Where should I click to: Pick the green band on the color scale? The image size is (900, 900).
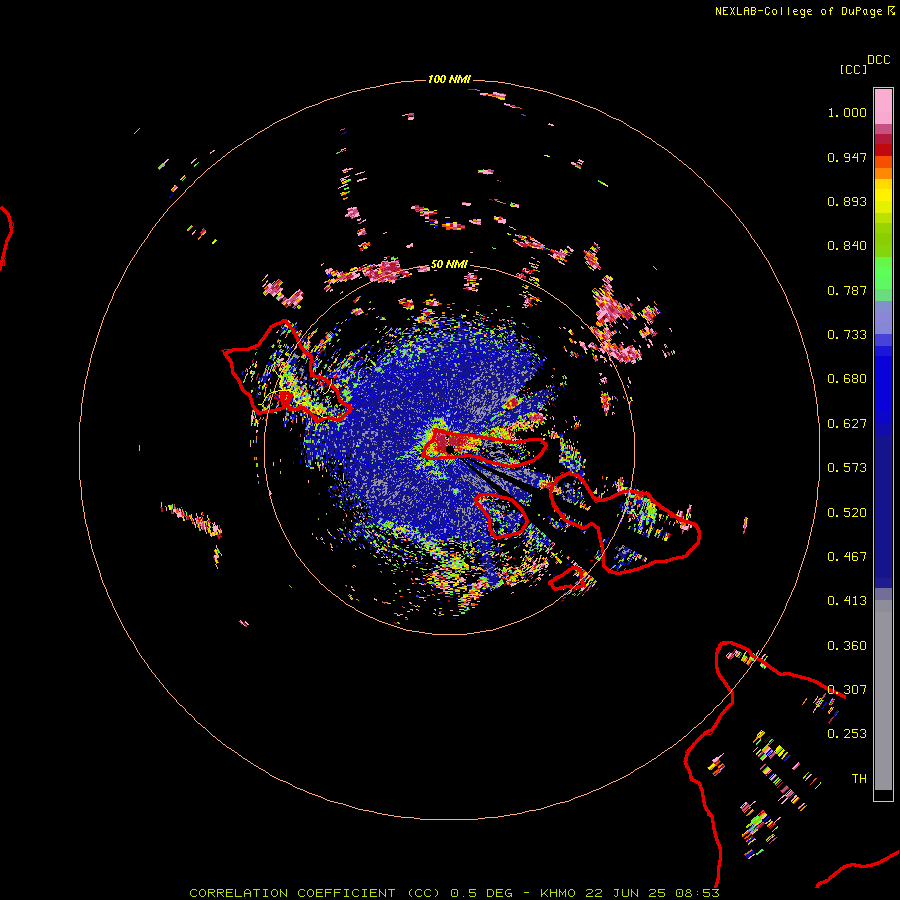[883, 273]
